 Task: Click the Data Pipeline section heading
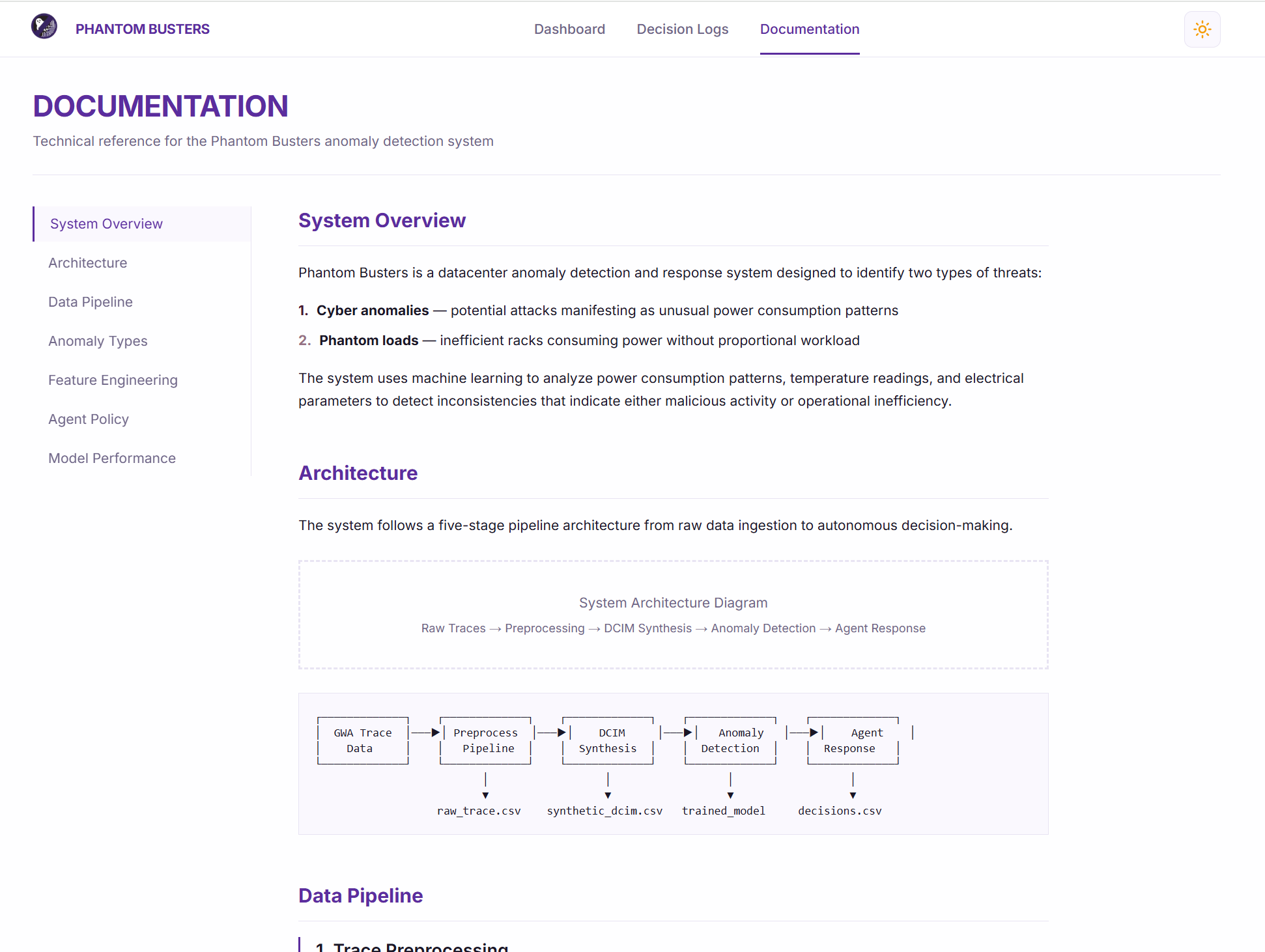tap(360, 896)
